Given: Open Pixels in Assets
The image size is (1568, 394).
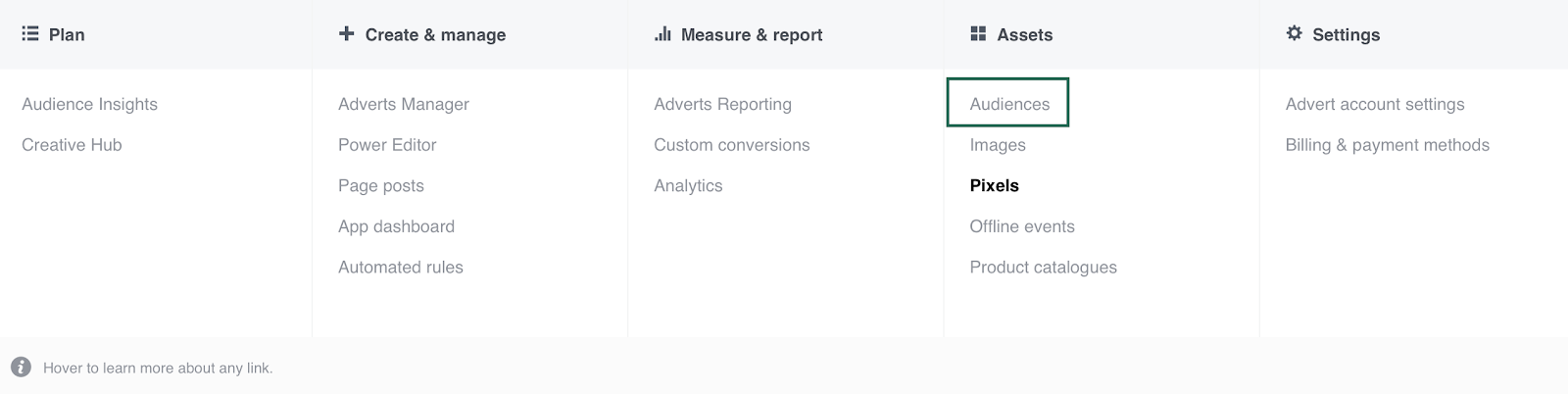Looking at the screenshot, I should (995, 186).
